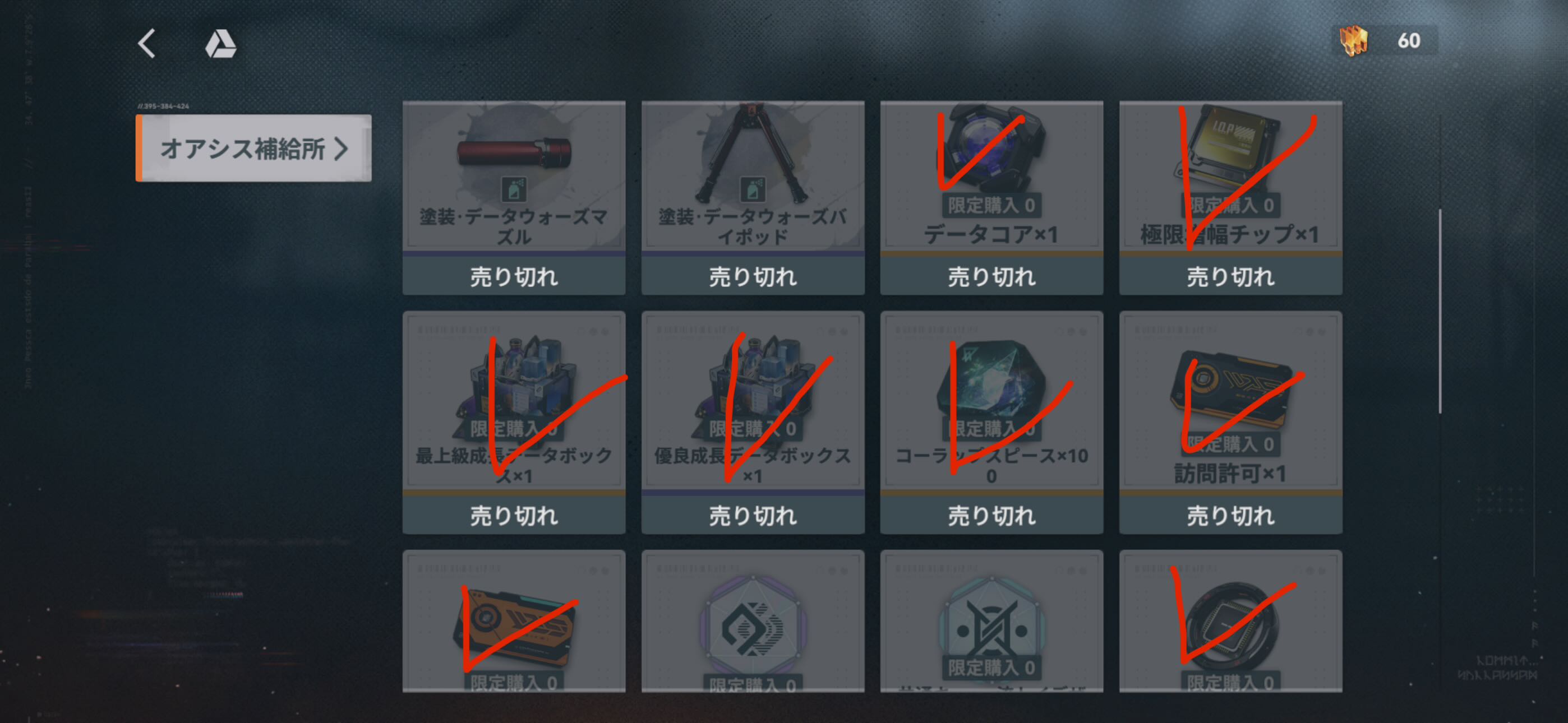Open the triangular home logo icon

click(220, 44)
